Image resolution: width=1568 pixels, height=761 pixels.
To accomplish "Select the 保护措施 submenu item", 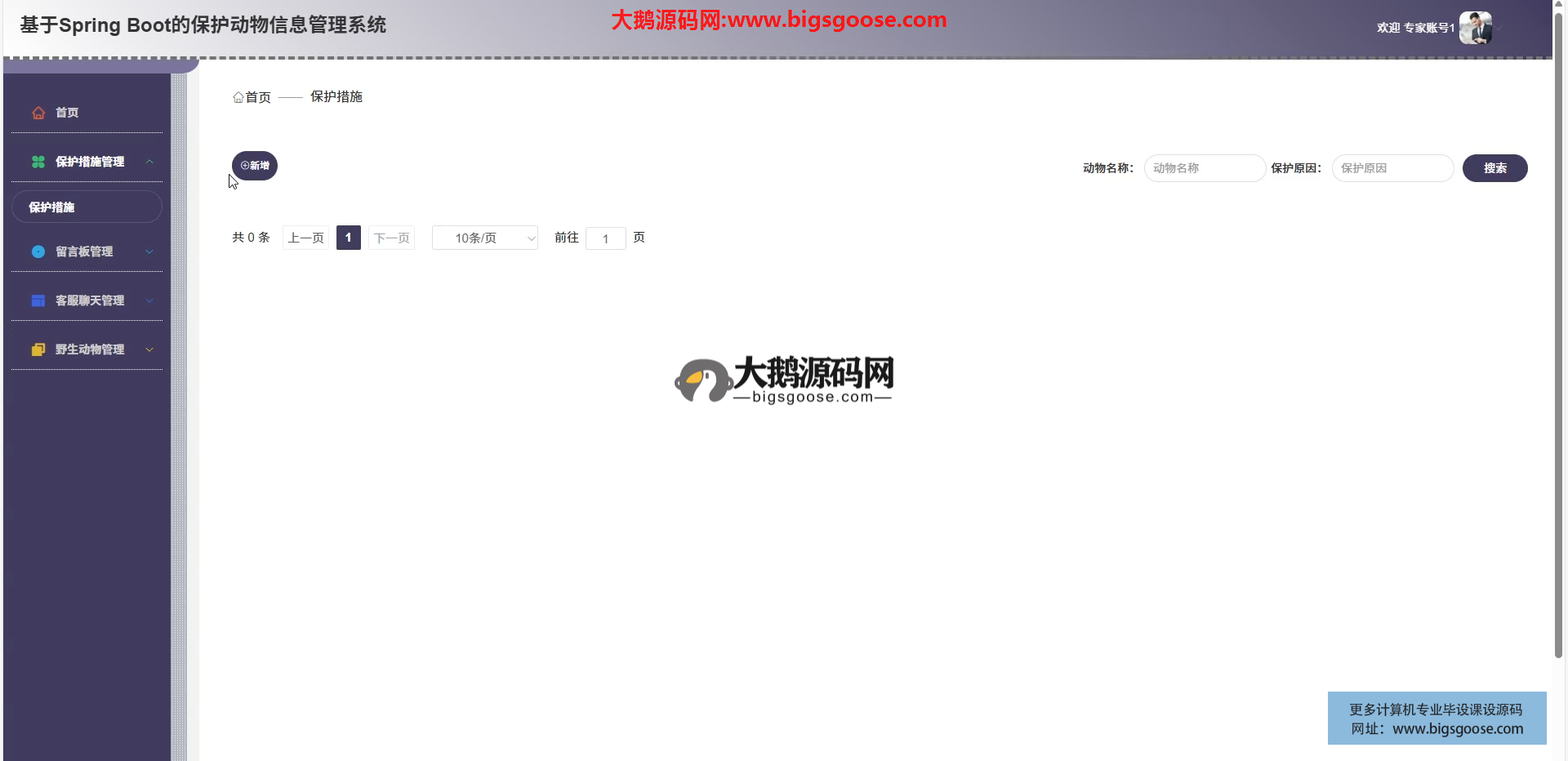I will (x=87, y=207).
